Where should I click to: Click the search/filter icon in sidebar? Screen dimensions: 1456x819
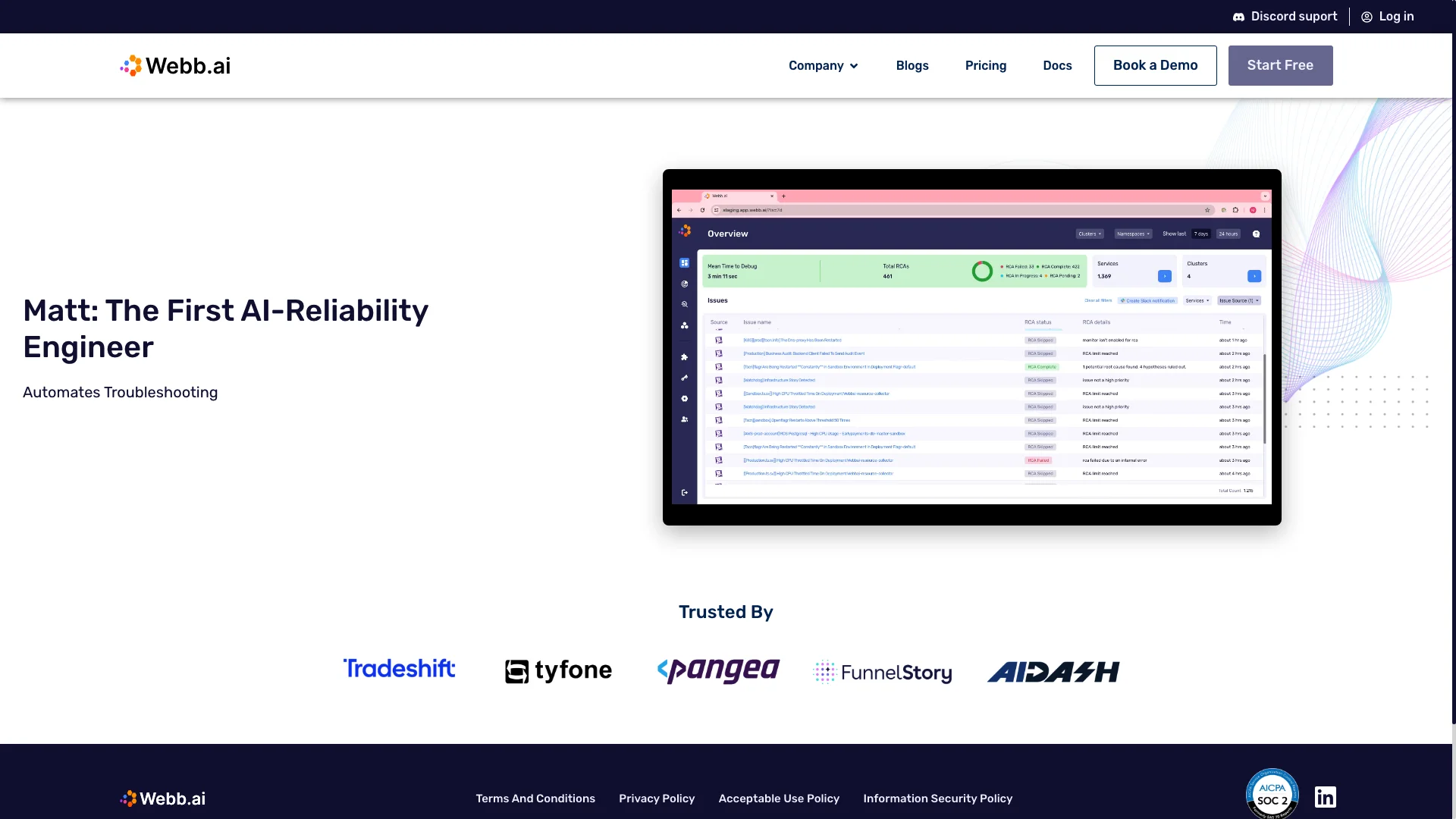point(684,304)
